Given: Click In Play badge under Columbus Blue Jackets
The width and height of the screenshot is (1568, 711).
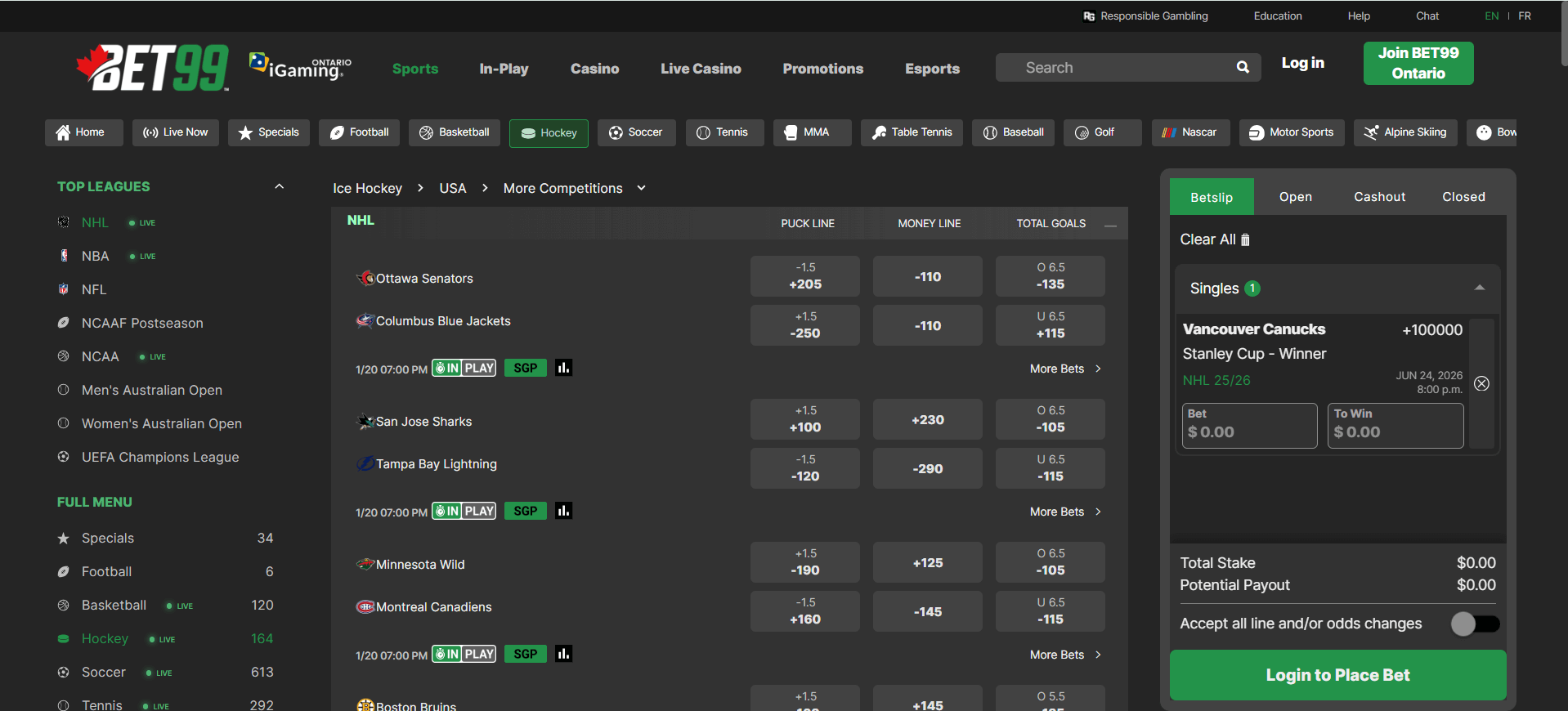Looking at the screenshot, I should point(464,368).
